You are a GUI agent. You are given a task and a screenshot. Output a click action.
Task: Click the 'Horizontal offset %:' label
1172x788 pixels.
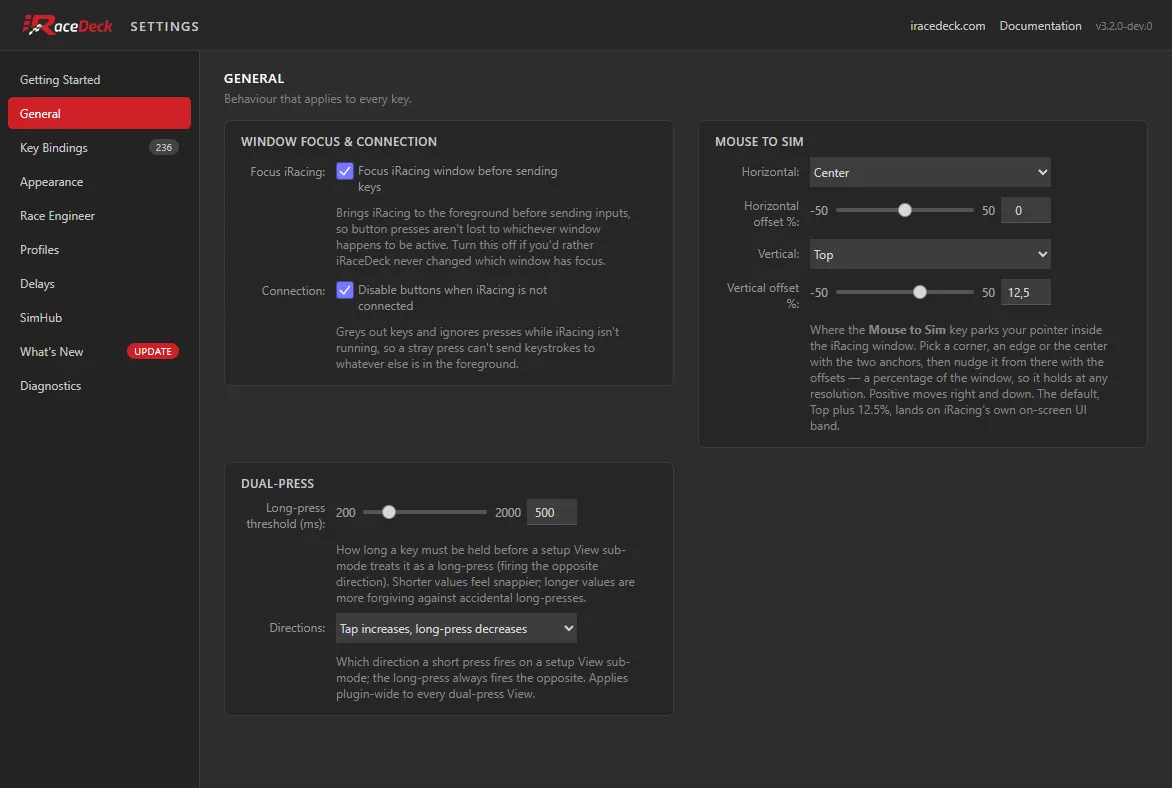coord(771,214)
